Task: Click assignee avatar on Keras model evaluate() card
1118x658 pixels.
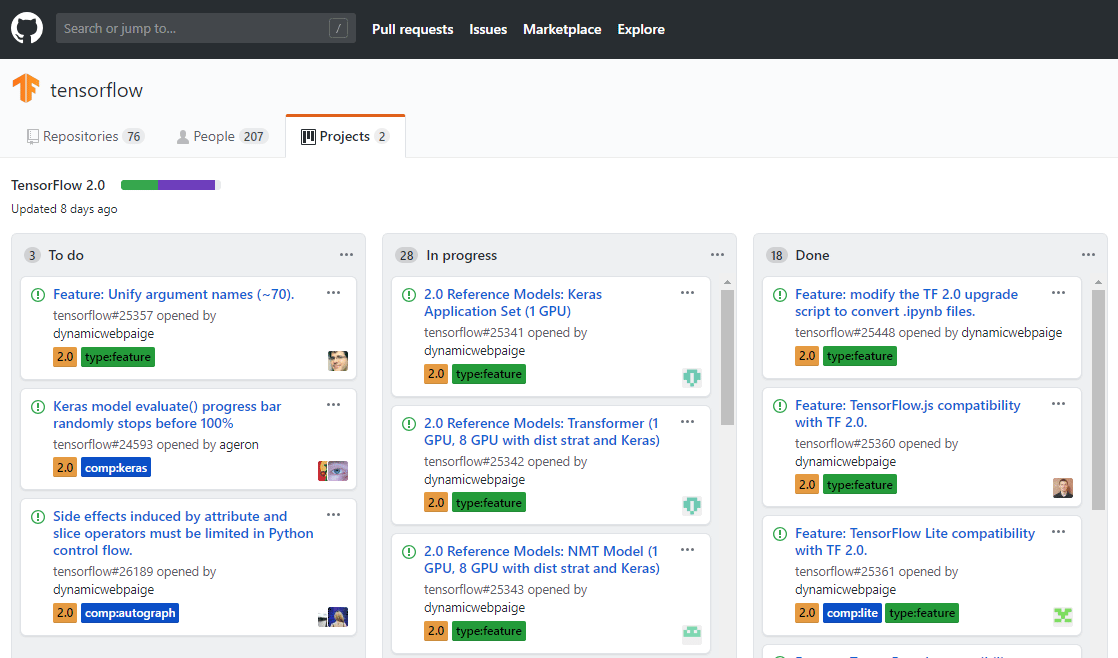Action: pyautogui.click(x=333, y=471)
